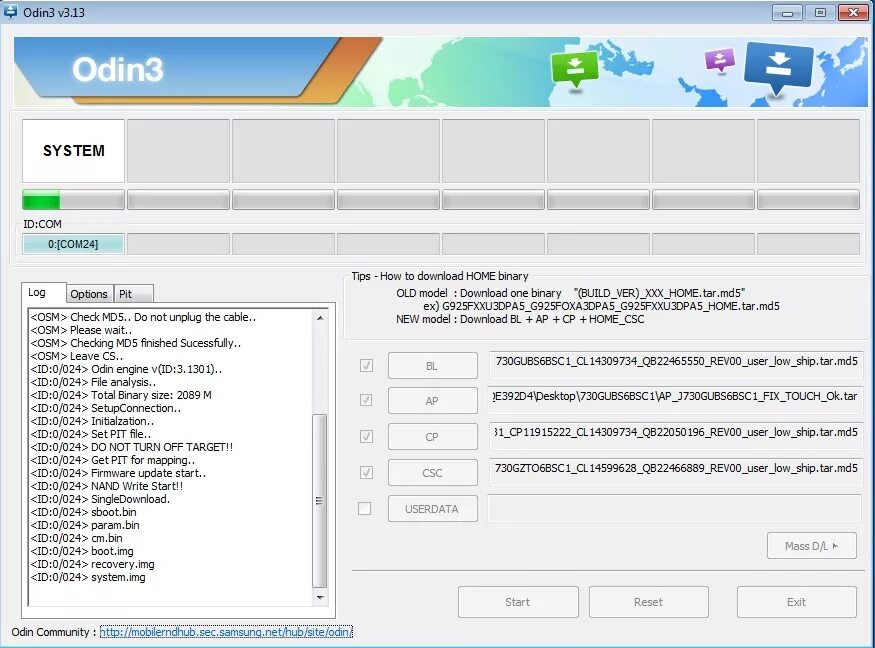This screenshot has height=648, width=875.
Task: Click log line 'param.bin'
Action: click(85, 525)
